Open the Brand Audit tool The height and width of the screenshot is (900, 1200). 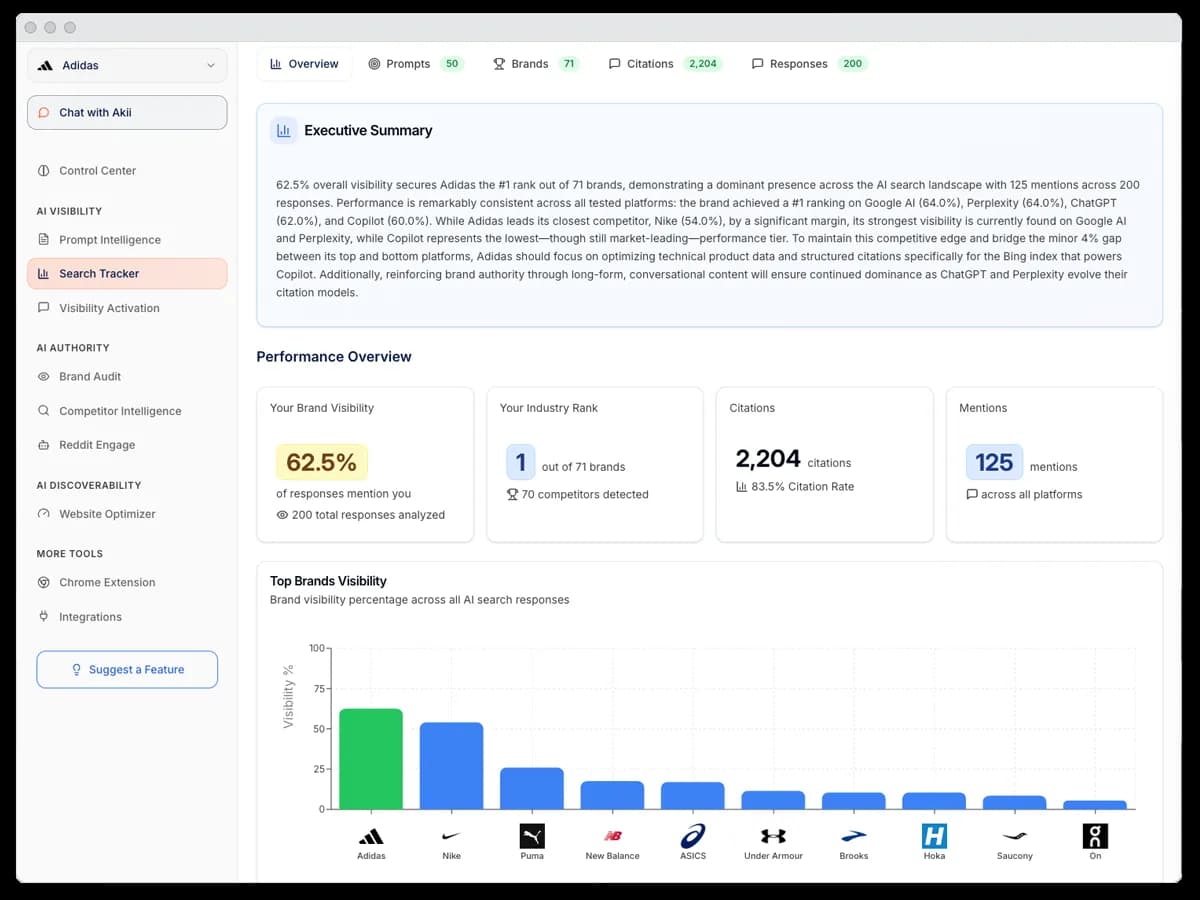44,376
